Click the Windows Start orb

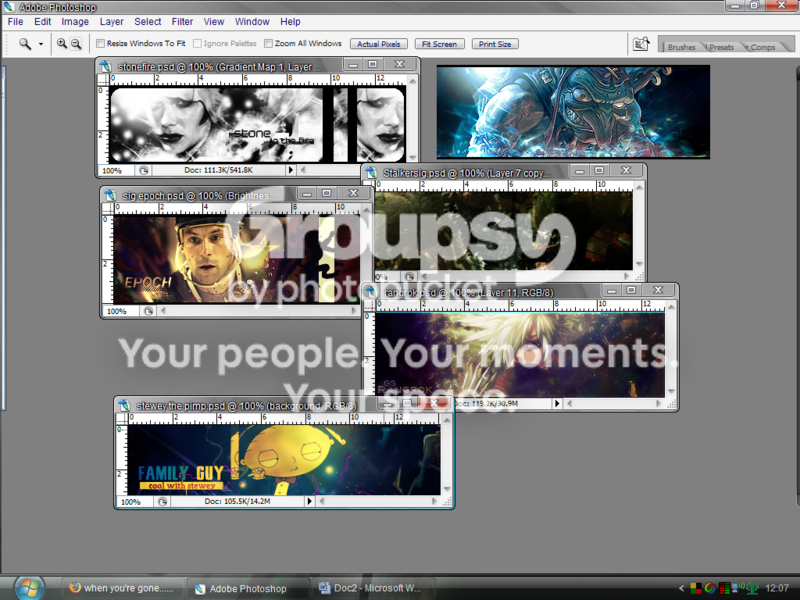point(29,588)
